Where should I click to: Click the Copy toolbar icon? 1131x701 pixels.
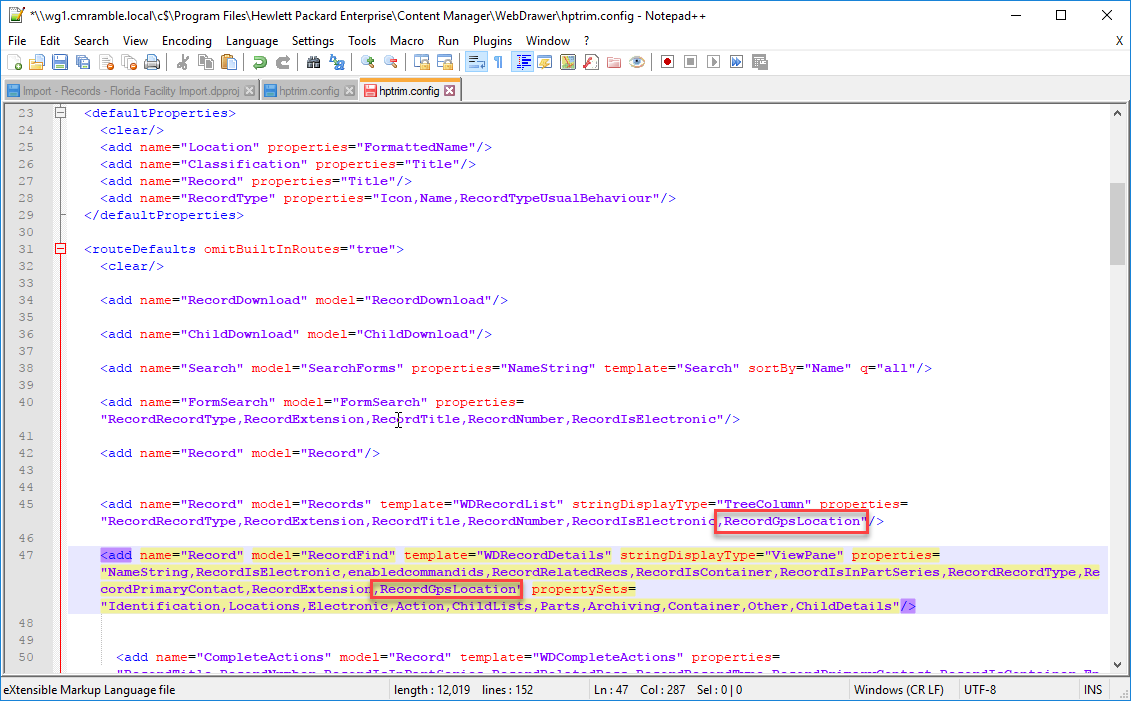coord(206,63)
